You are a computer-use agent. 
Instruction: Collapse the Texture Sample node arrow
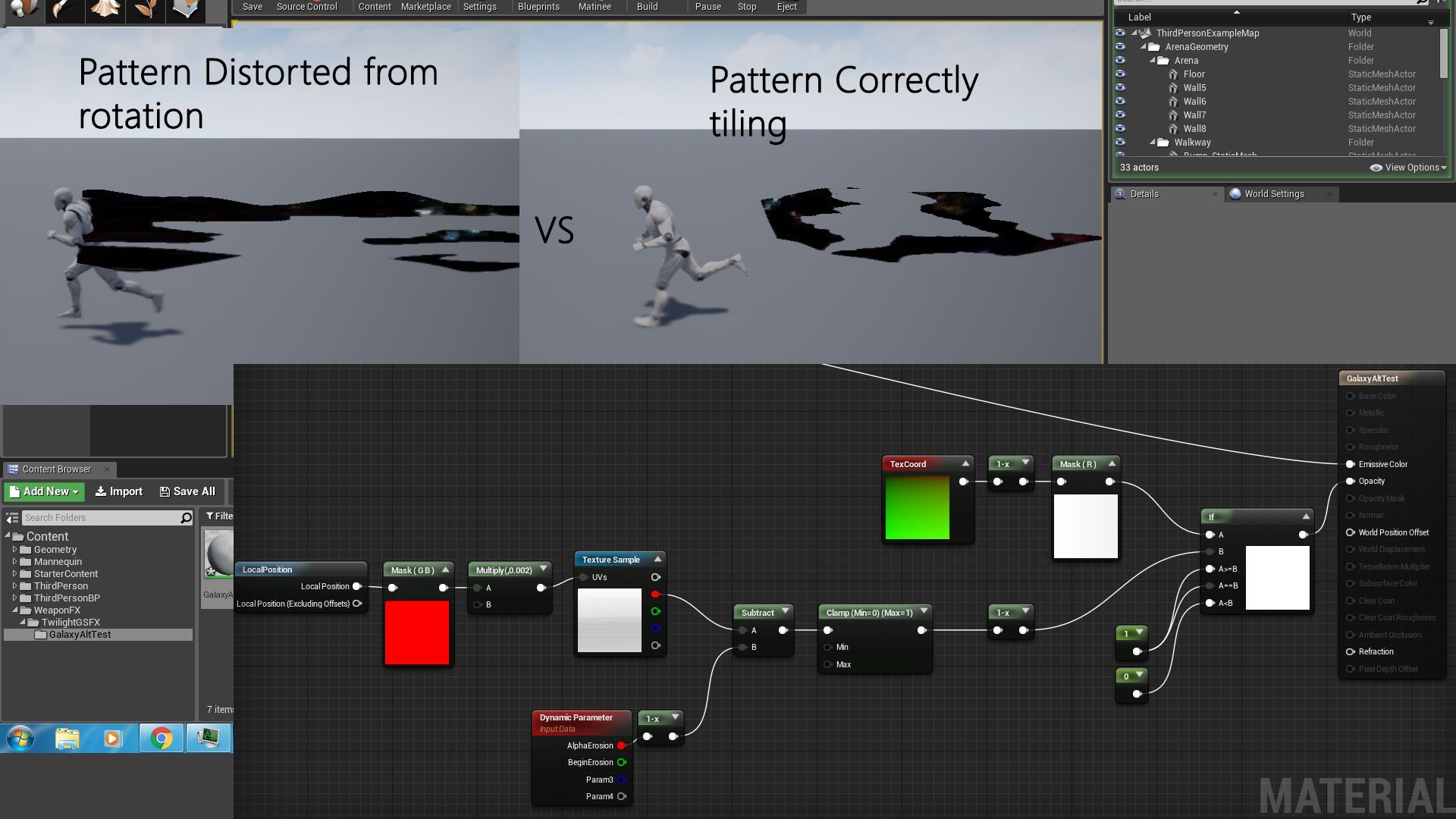click(657, 559)
